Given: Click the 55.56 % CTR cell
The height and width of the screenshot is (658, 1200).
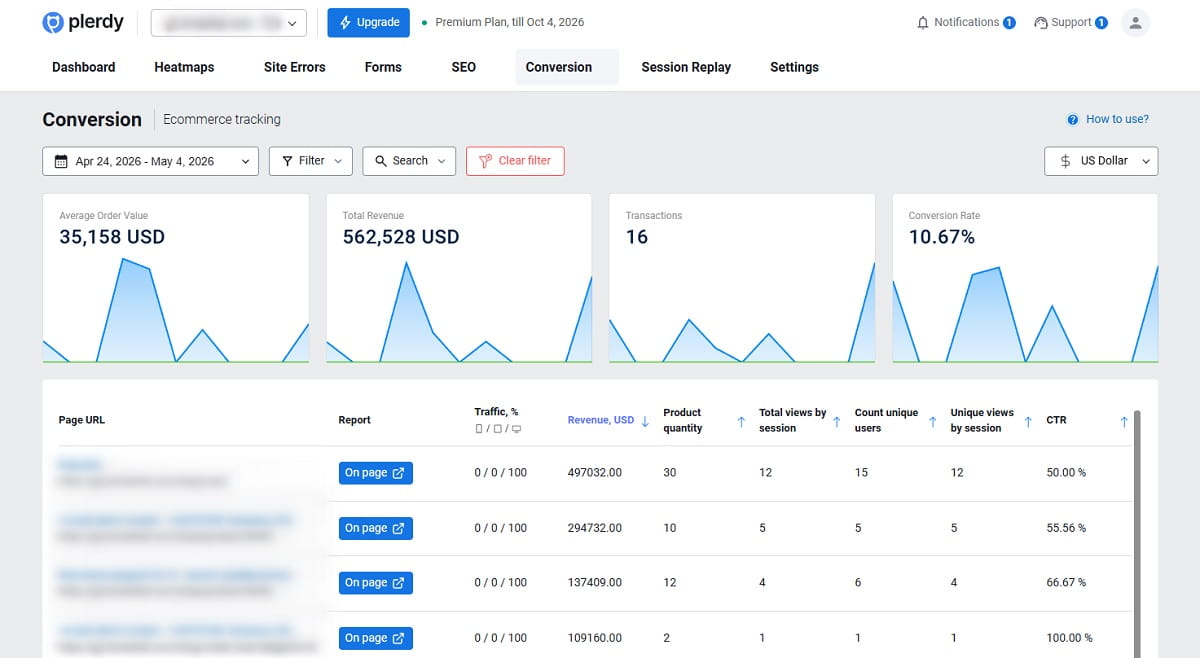Looking at the screenshot, I should [x=1066, y=528].
